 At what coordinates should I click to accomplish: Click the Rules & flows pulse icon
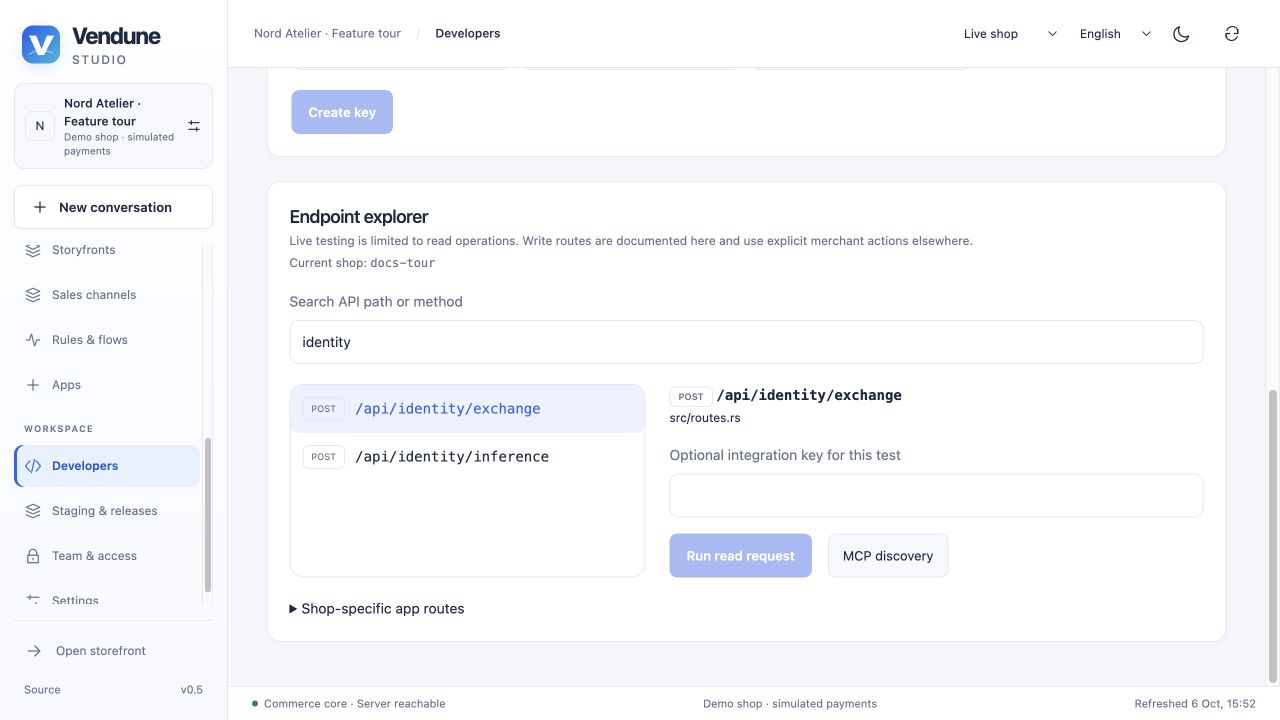[x=33, y=340]
